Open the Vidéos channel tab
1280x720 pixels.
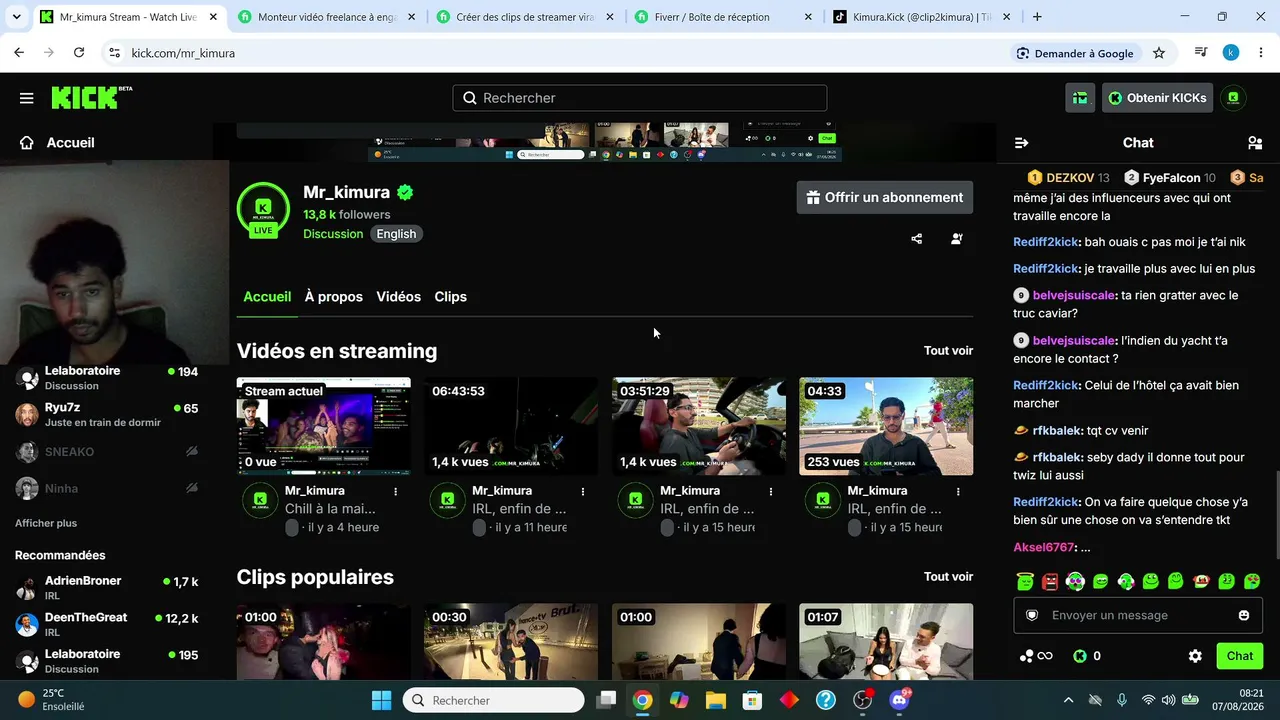click(x=398, y=297)
